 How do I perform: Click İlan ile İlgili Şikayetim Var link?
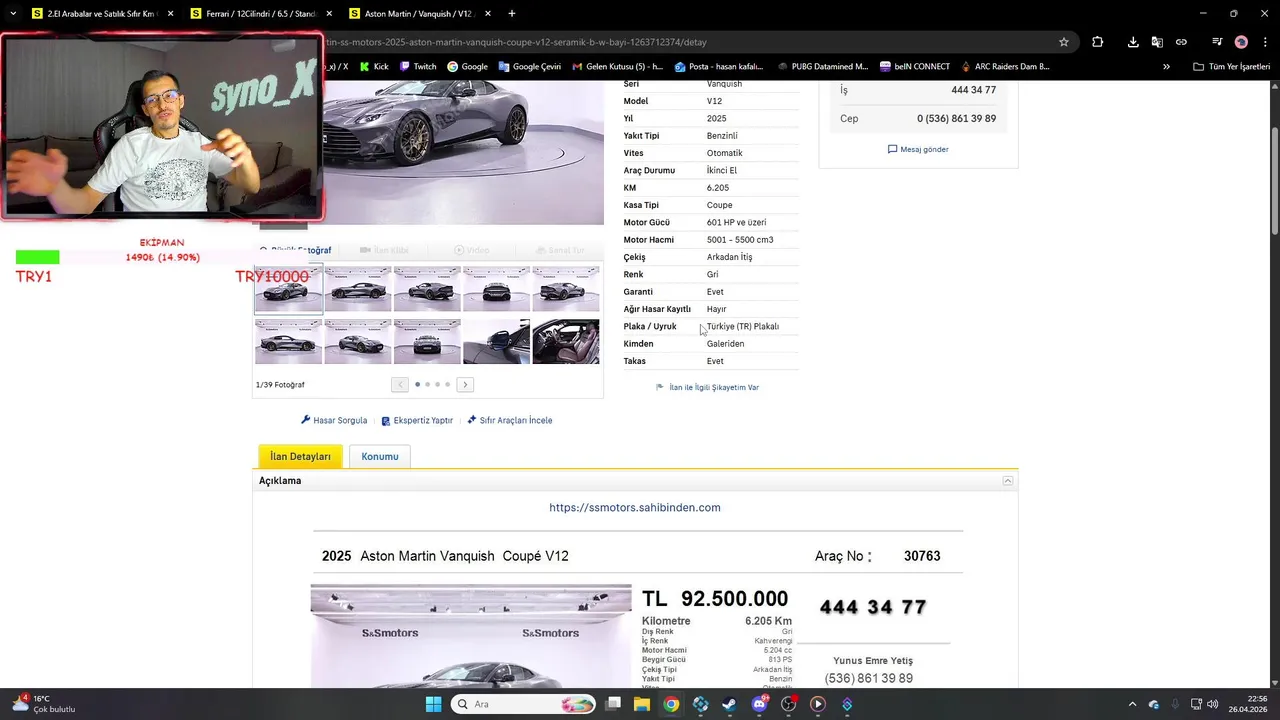pyautogui.click(x=707, y=387)
